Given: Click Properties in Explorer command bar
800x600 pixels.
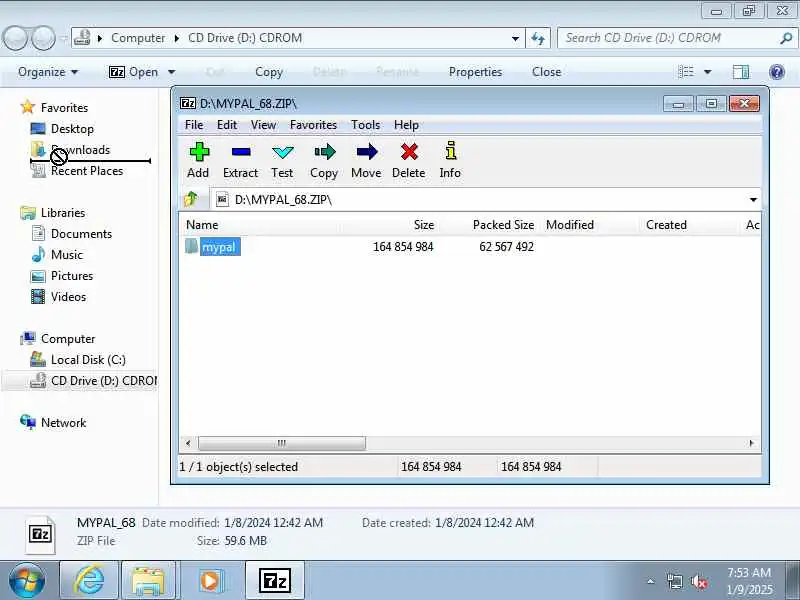Looking at the screenshot, I should click(476, 72).
